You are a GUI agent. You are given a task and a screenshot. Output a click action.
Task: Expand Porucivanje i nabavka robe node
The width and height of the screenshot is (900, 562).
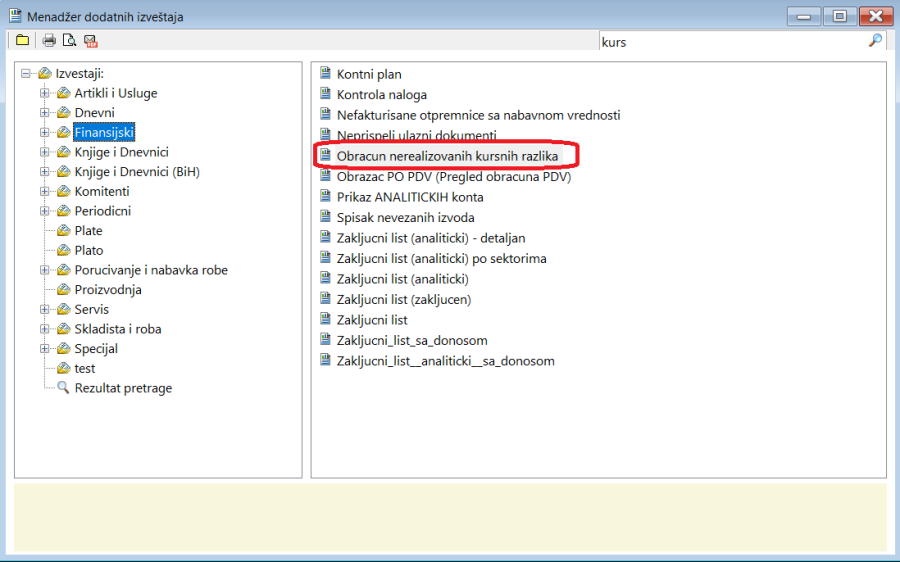tap(44, 270)
